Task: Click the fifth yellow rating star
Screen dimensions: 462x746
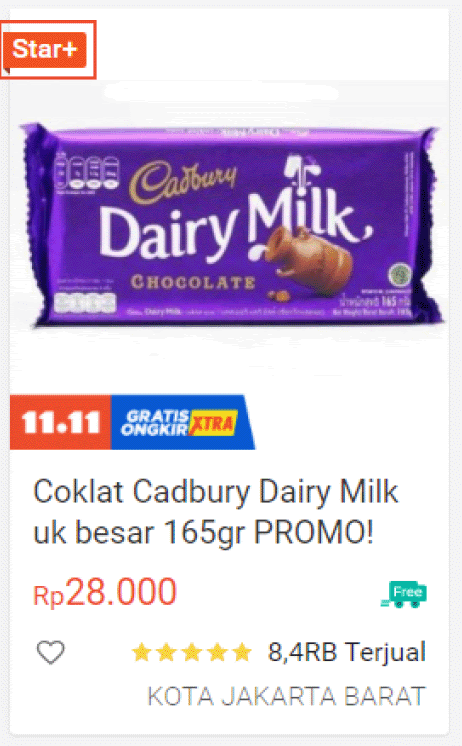Action: 242,652
